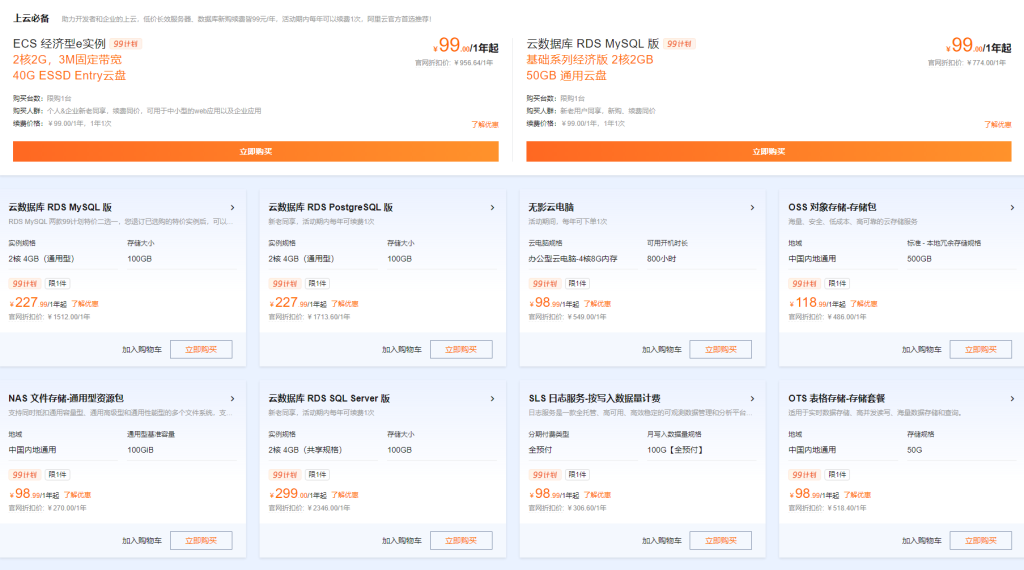Click 立即购买 in the RDS SQL Server card
Screen dimensions: 1024x570
[461, 541]
